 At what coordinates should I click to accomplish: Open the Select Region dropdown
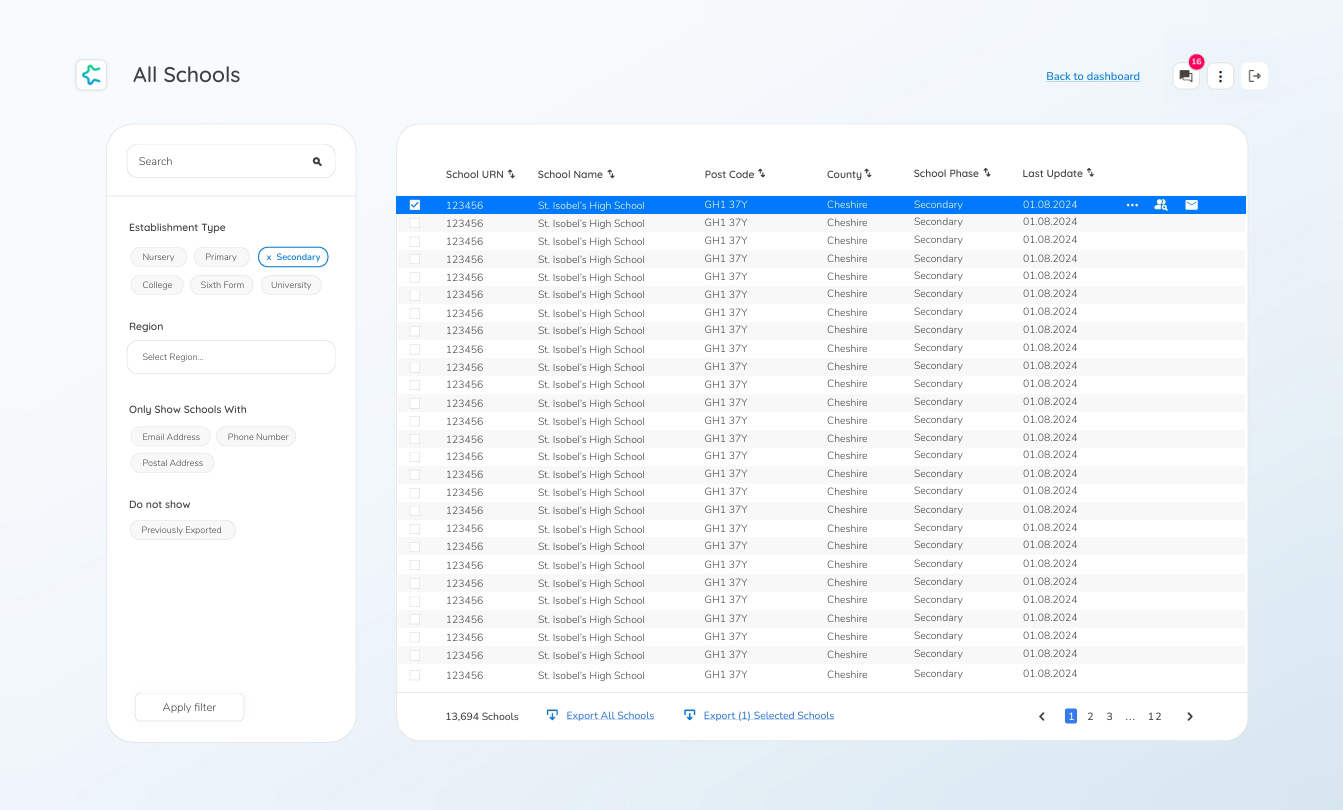click(231, 357)
